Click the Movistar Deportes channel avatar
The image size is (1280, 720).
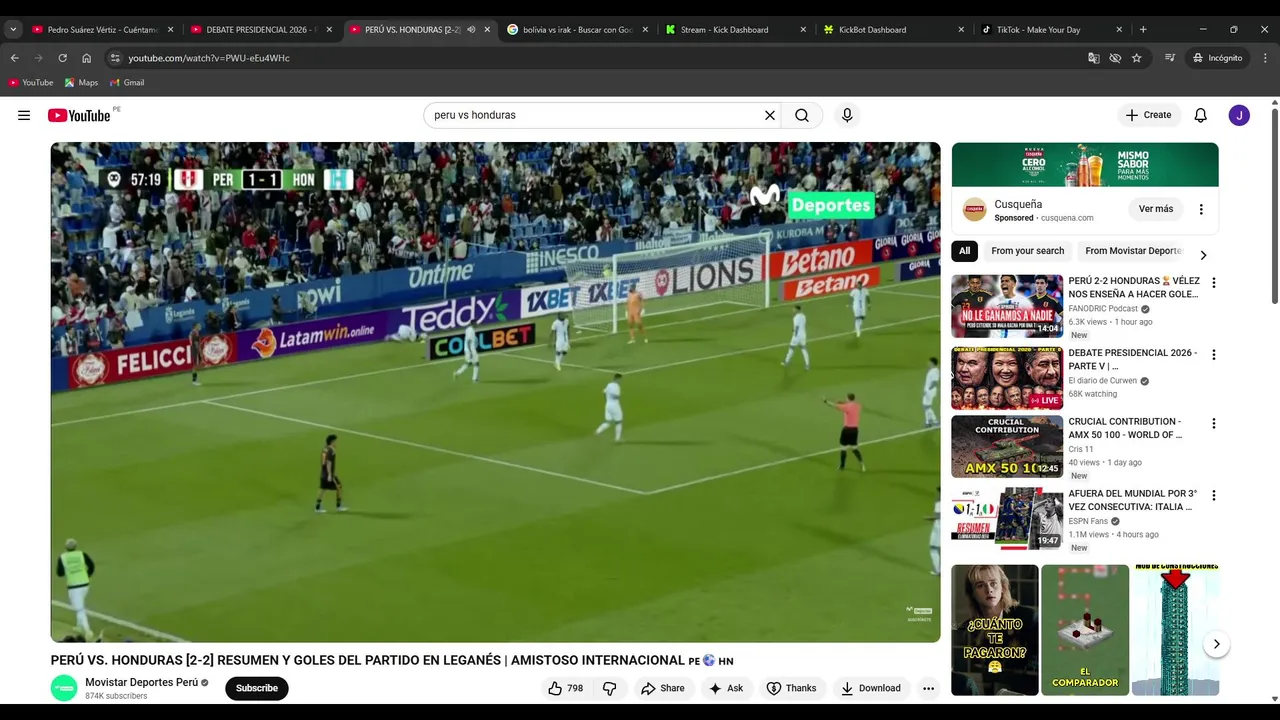[64, 688]
